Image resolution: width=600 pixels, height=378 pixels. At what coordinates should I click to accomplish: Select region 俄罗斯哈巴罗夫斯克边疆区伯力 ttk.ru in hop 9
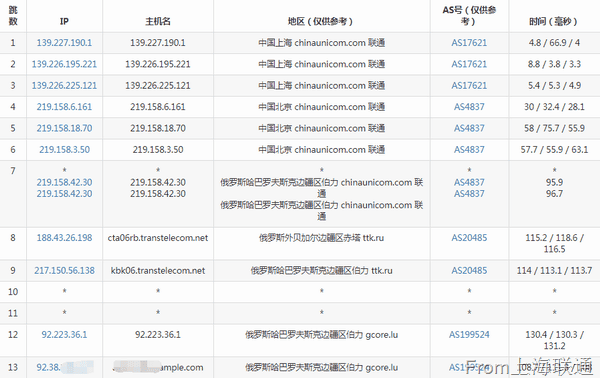(x=321, y=270)
